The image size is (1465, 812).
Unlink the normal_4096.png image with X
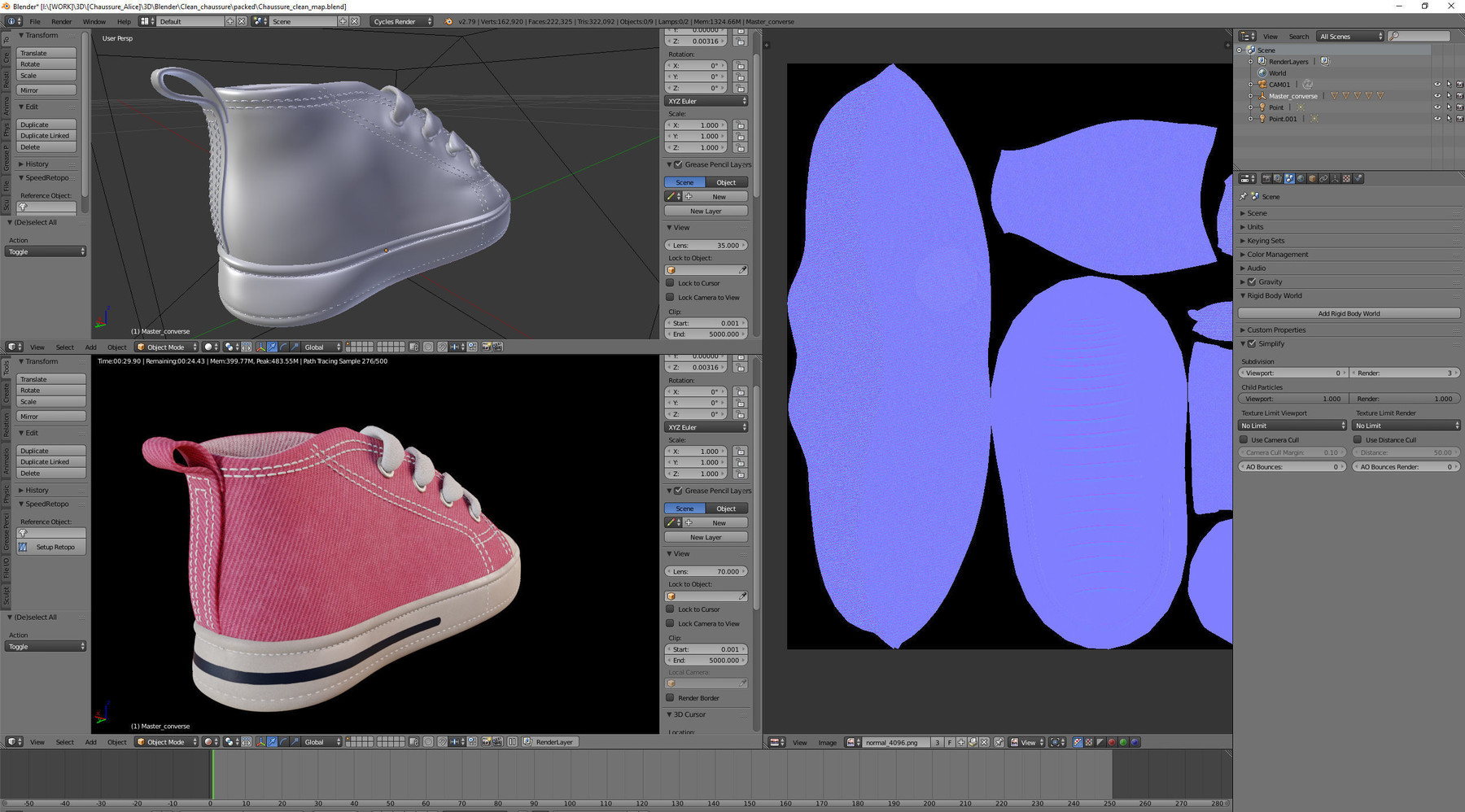click(x=984, y=742)
